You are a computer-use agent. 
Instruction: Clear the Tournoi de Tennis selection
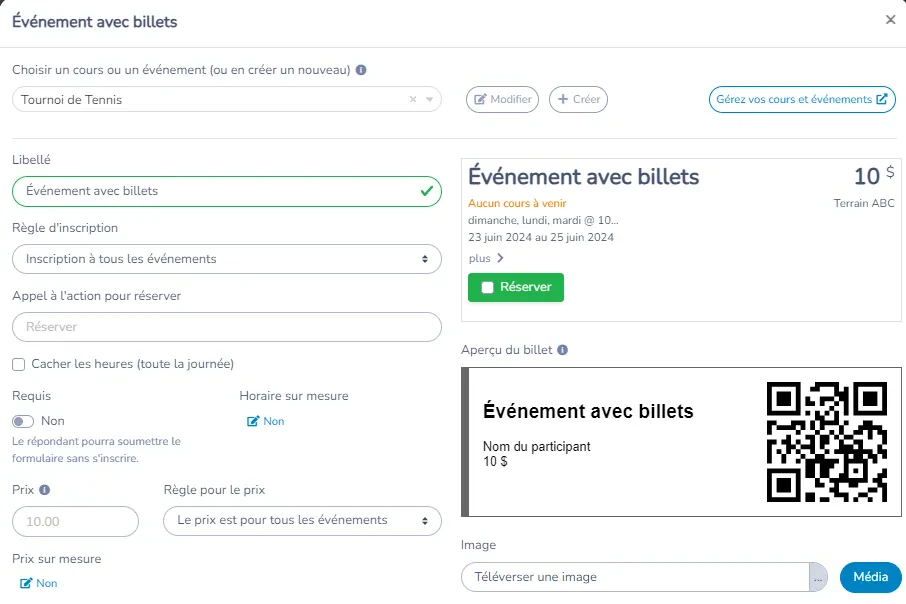(x=413, y=99)
